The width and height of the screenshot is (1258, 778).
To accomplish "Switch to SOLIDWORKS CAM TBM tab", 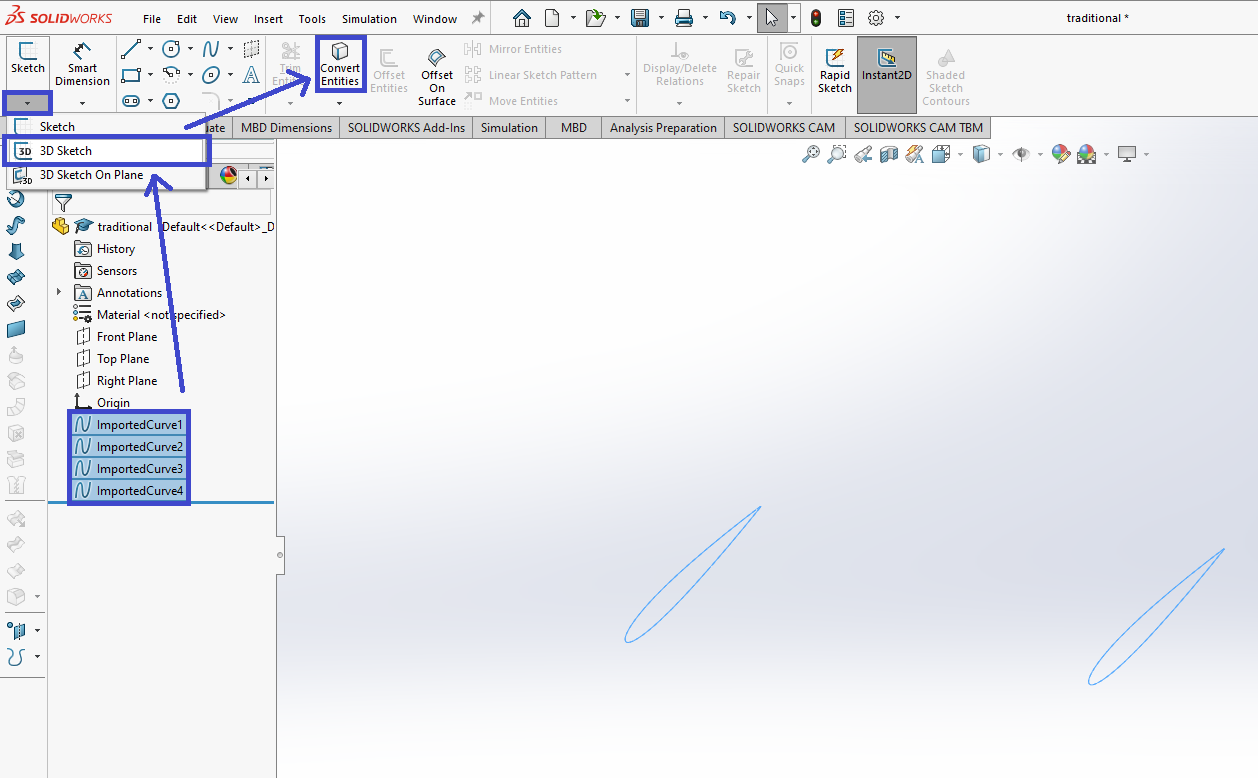I will click(x=918, y=127).
